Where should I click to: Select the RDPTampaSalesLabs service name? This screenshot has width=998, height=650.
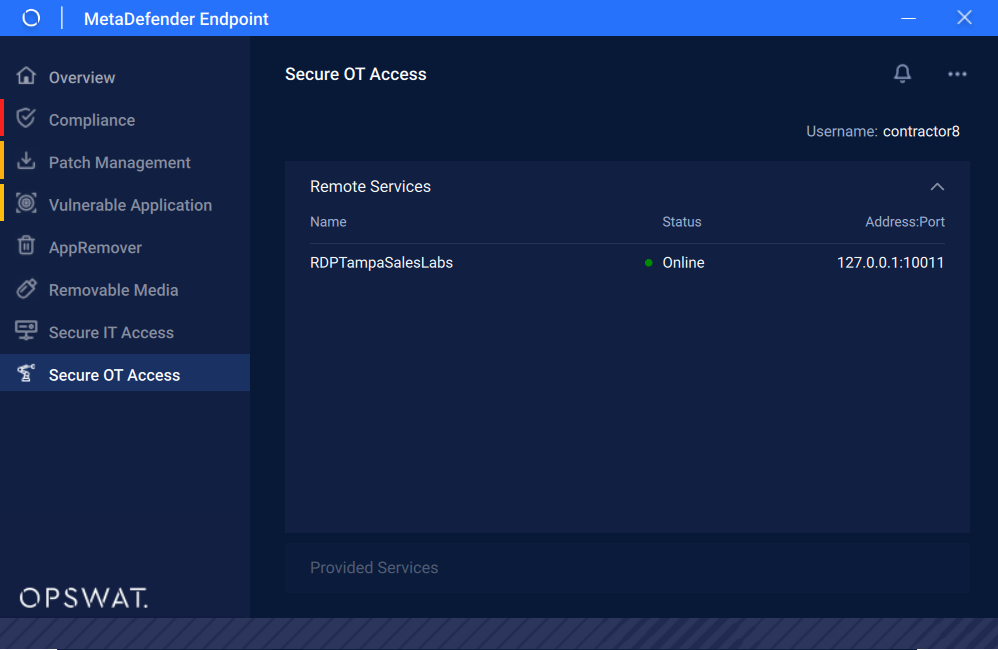[381, 263]
